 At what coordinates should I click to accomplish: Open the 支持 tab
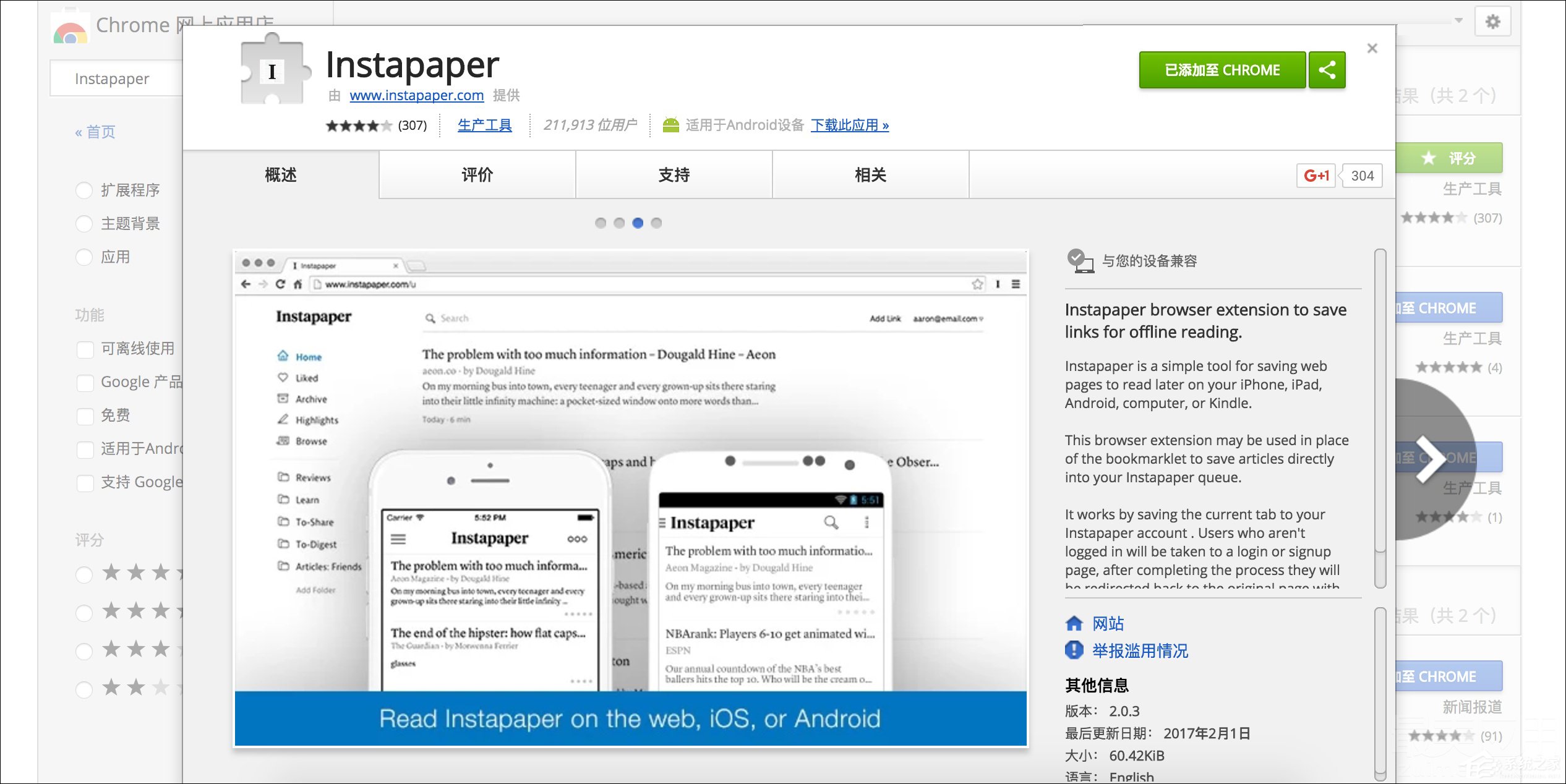click(674, 175)
